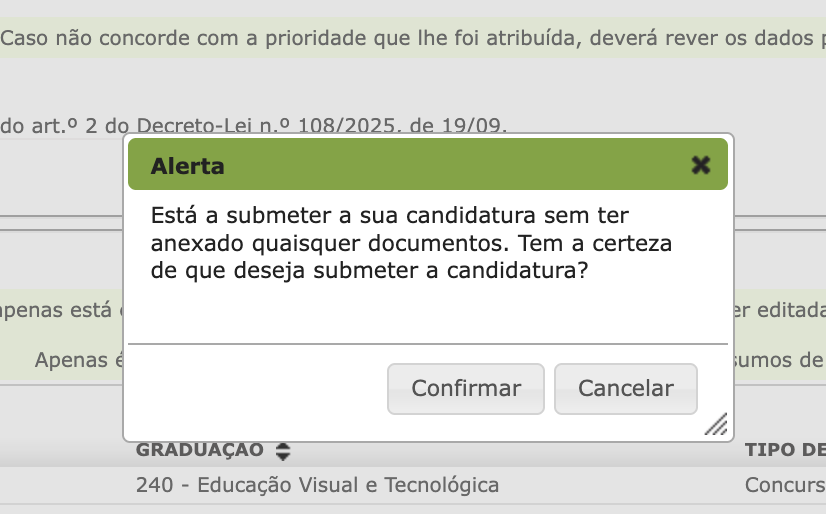Click the TIPO DE column header
This screenshot has width=826, height=514.
tap(785, 450)
